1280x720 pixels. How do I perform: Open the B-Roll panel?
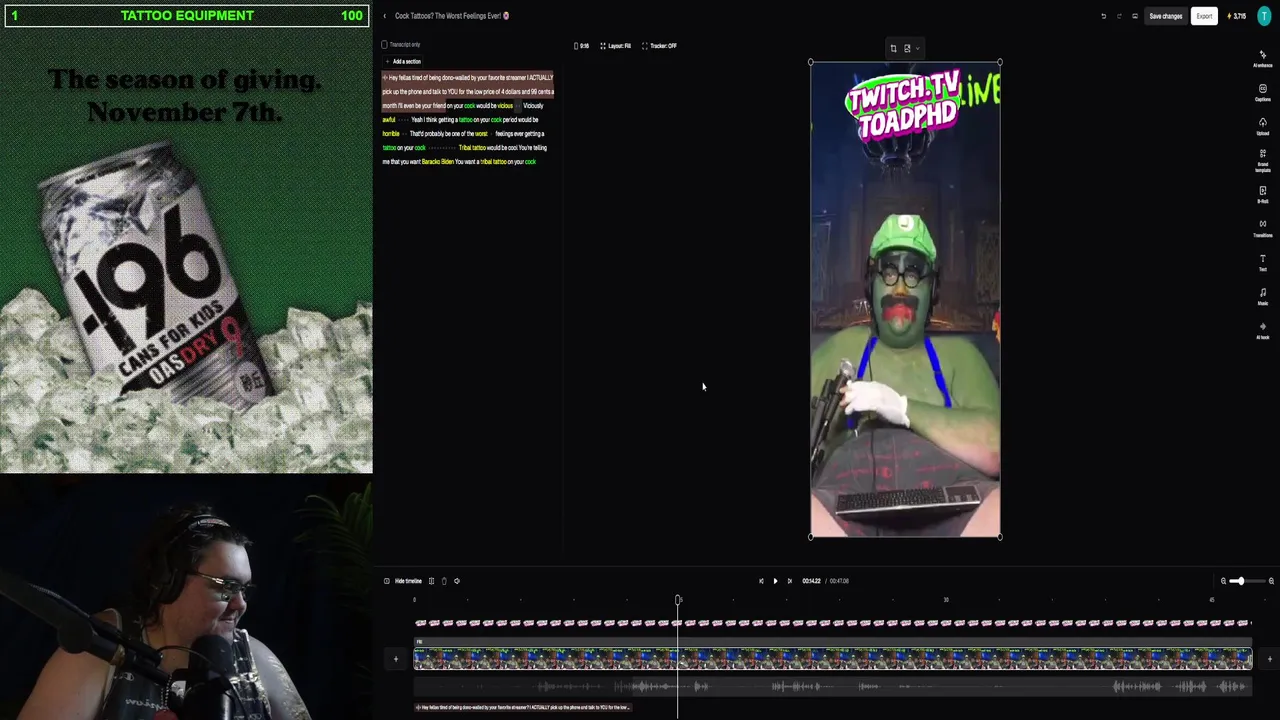click(1262, 194)
